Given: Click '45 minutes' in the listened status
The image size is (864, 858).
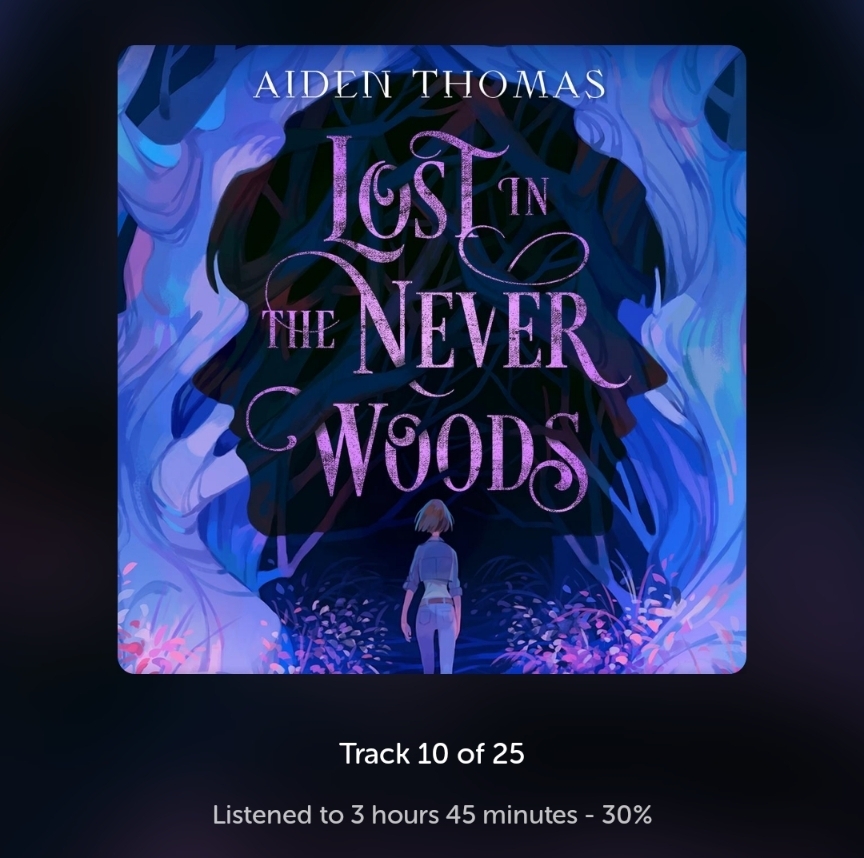Looking at the screenshot, I should click(512, 814).
